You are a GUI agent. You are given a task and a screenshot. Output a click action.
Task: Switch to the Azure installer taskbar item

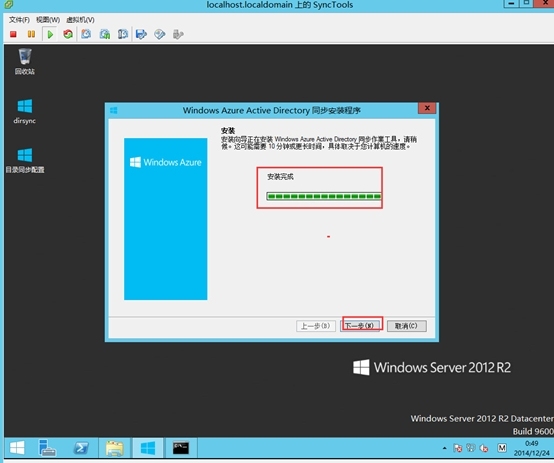point(148,448)
